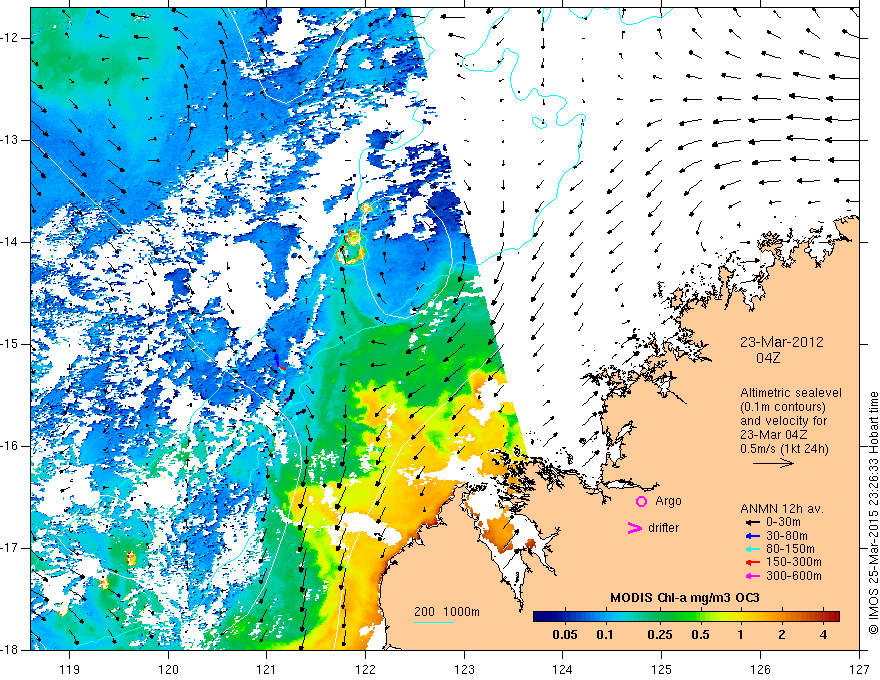This screenshot has height=680, width=880.
Task: Click latitude axis label -13
Action: pos(11,140)
